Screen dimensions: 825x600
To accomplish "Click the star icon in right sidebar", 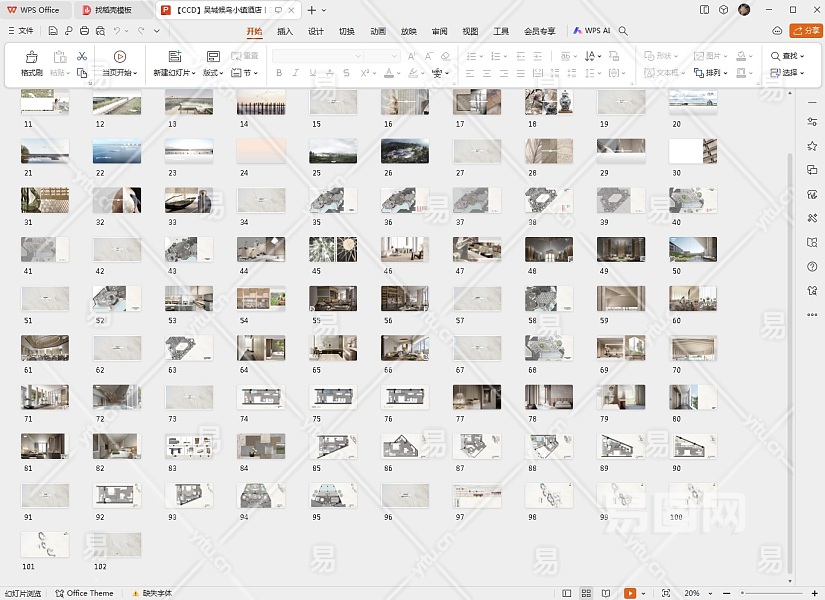I will pos(812,146).
